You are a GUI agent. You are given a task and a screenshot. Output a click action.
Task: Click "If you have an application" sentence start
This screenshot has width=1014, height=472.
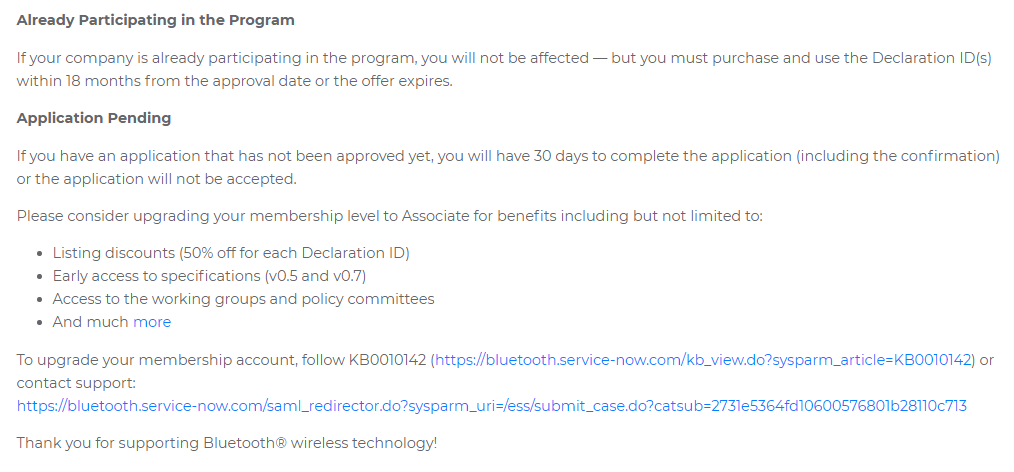coord(110,156)
